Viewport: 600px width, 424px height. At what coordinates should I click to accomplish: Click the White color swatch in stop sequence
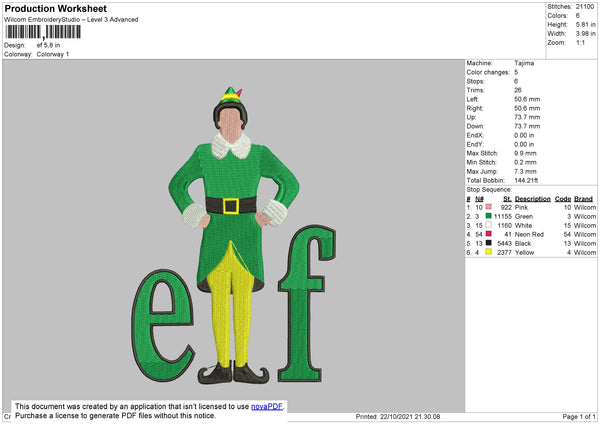pyautogui.click(x=489, y=225)
